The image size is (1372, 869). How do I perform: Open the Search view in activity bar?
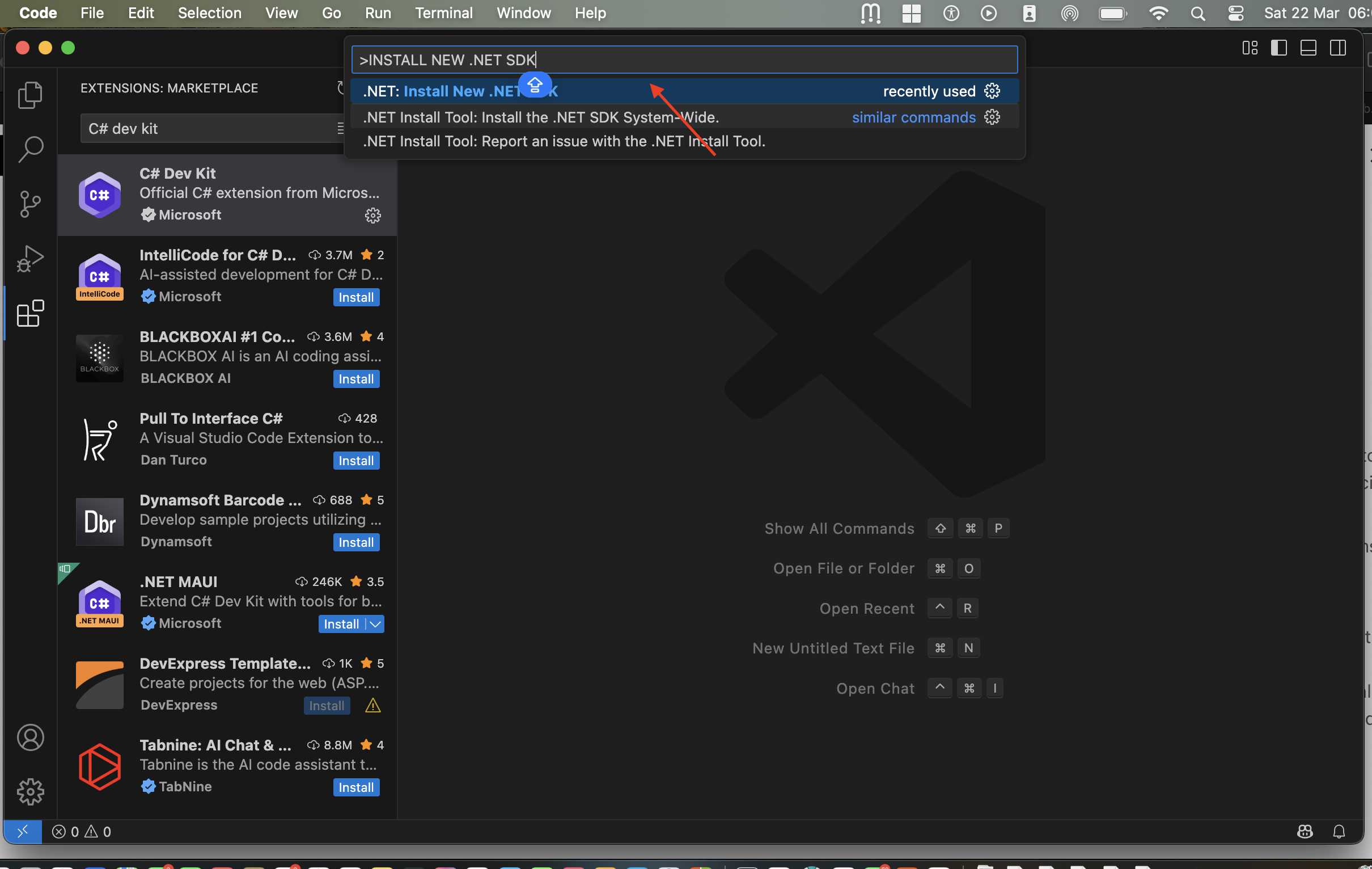point(30,149)
